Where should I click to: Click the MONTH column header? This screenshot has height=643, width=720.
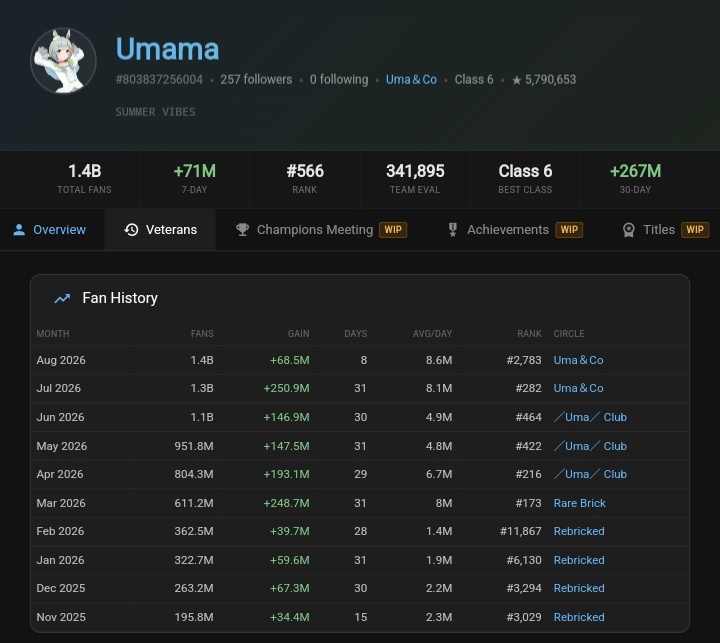click(x=53, y=334)
